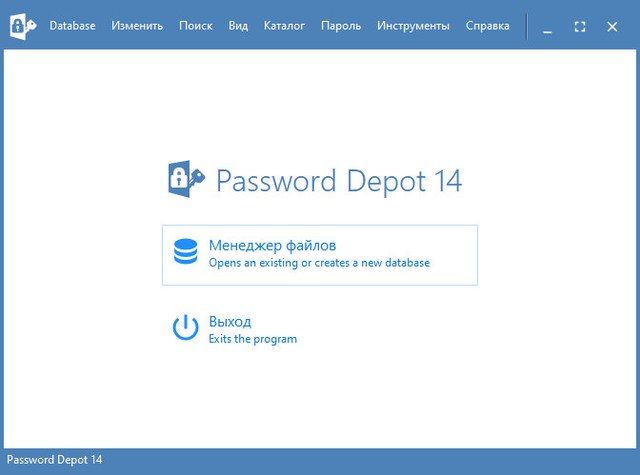Click 'Password Depot 14' heading text
640x475 pixels.
[x=339, y=181]
